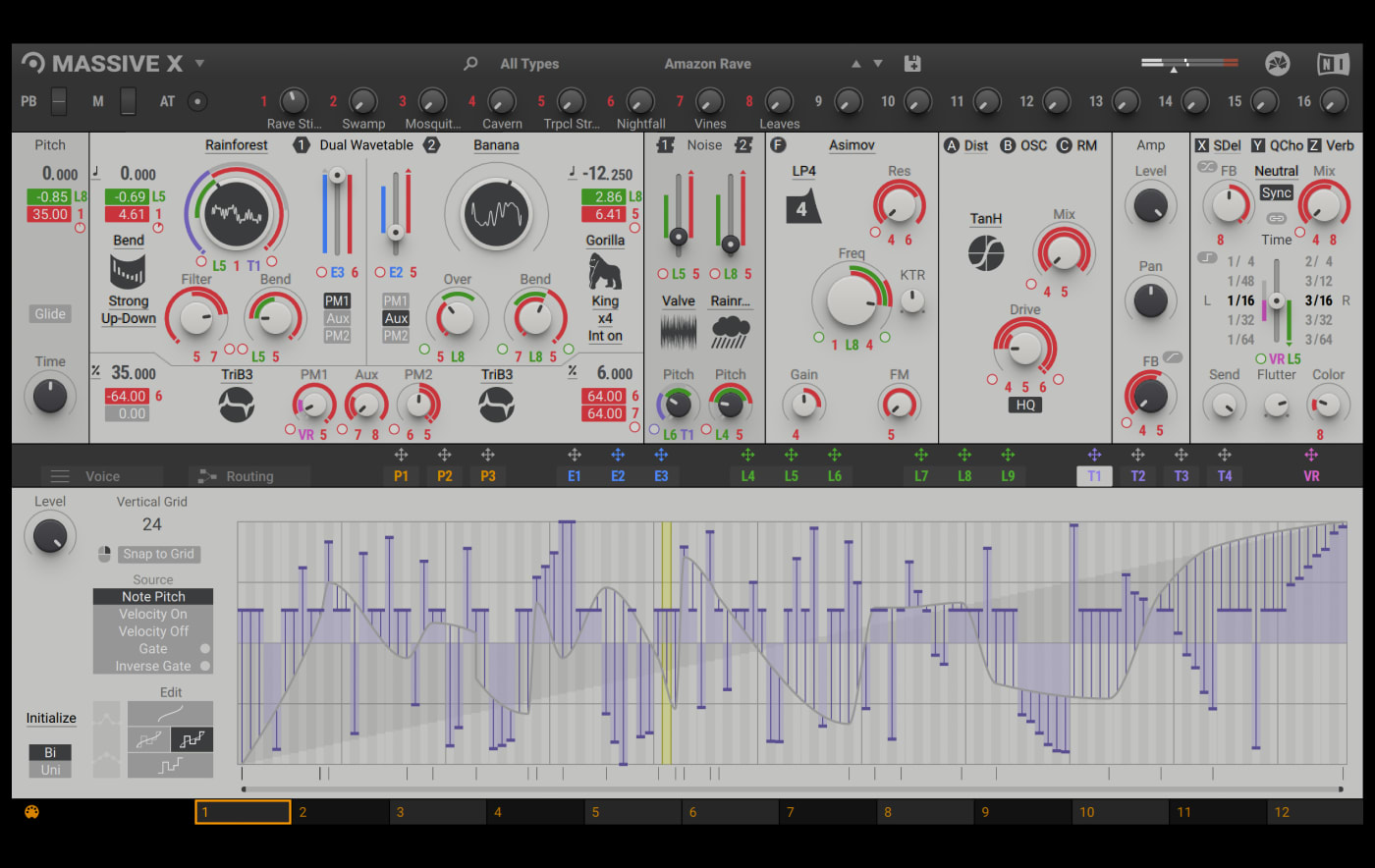Click the move-arrows icon above VR
Image resolution: width=1375 pixels, height=868 pixels.
click(1311, 455)
